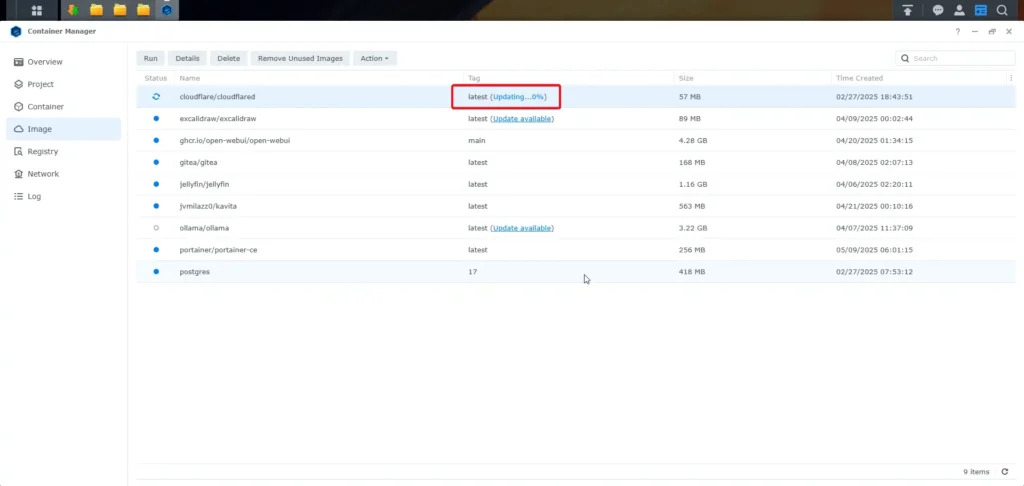
Task: Open the Overview section in the sidebar
Action: [x=63, y=62]
